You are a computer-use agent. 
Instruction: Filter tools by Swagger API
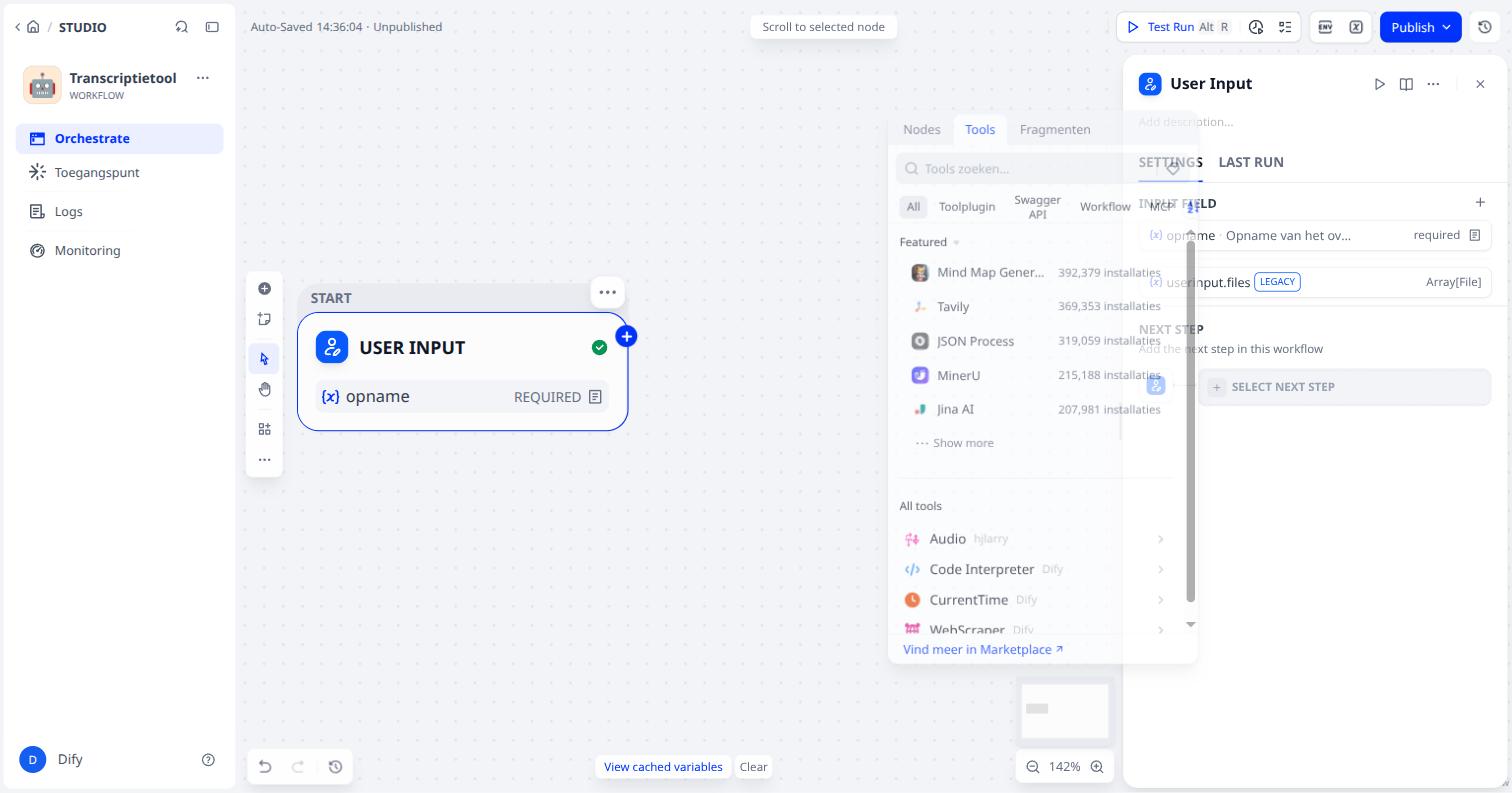tap(1037, 207)
